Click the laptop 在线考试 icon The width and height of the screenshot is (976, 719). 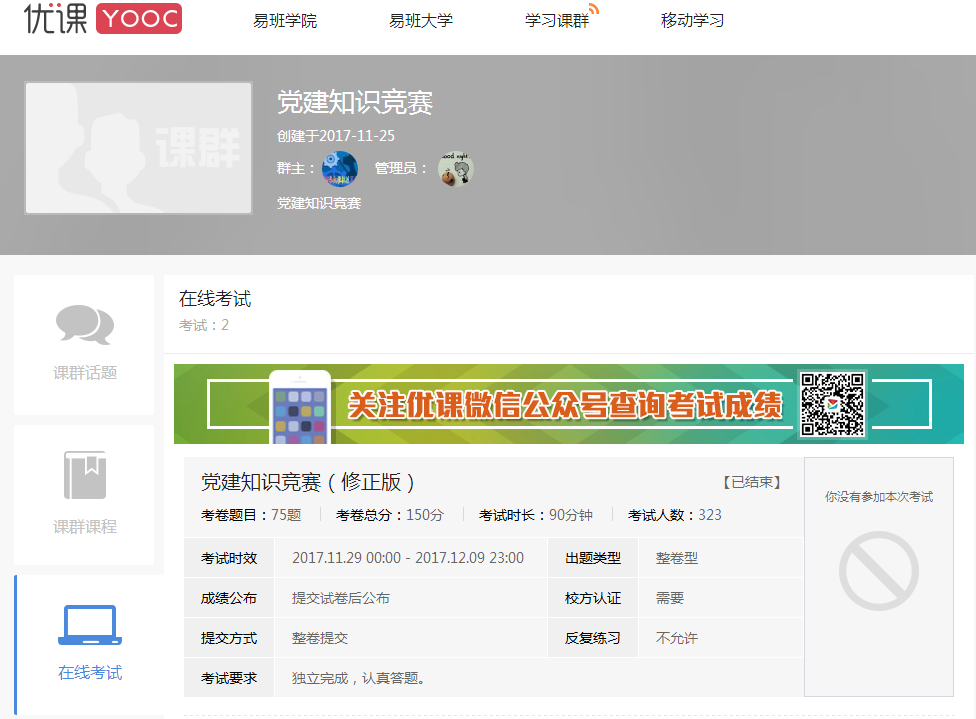(90, 625)
